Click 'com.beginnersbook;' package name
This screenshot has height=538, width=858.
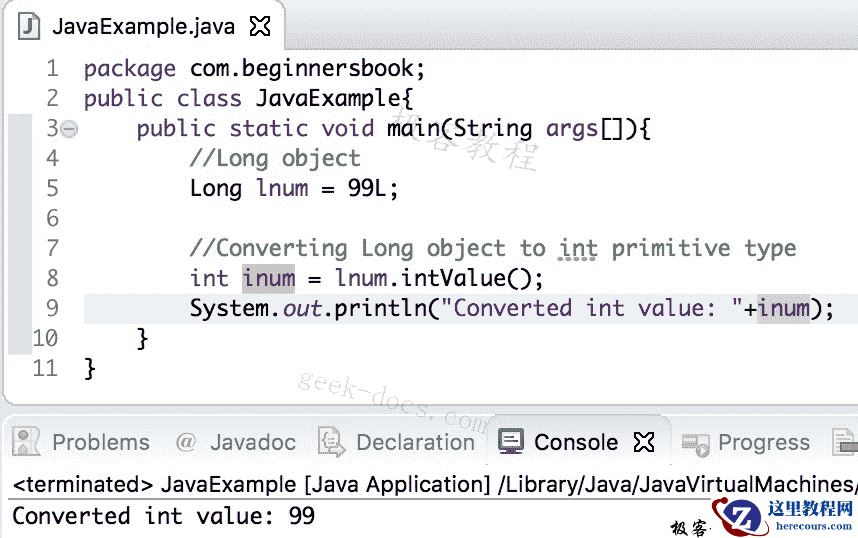click(307, 68)
